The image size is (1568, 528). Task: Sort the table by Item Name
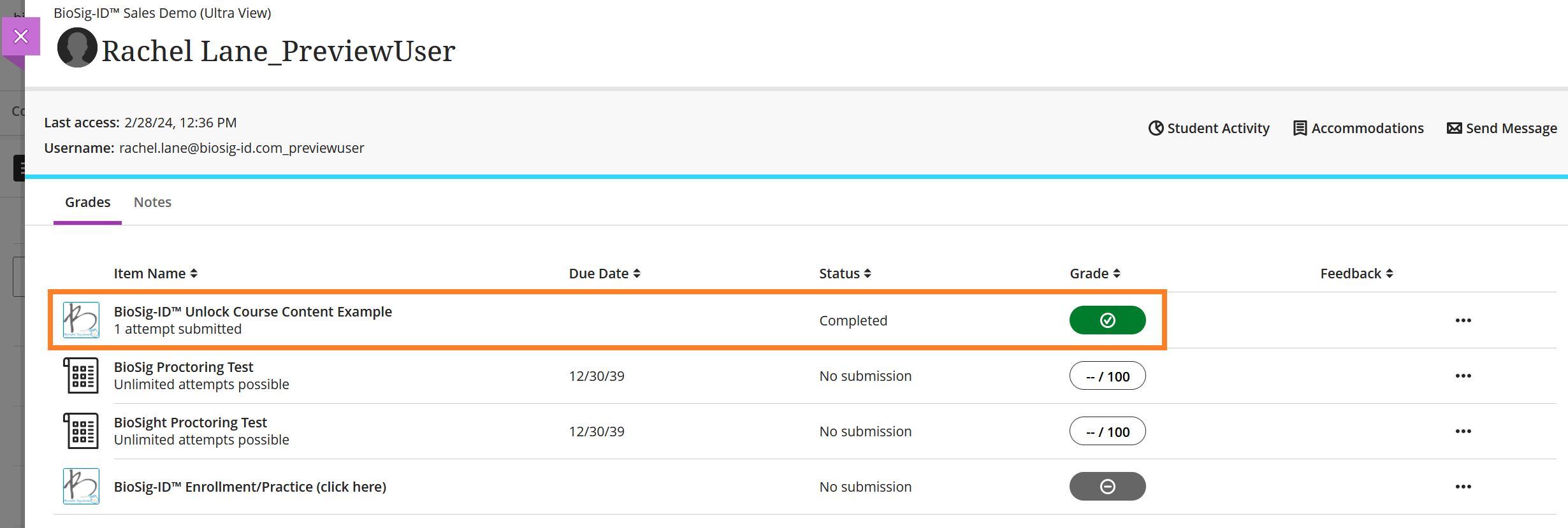156,273
